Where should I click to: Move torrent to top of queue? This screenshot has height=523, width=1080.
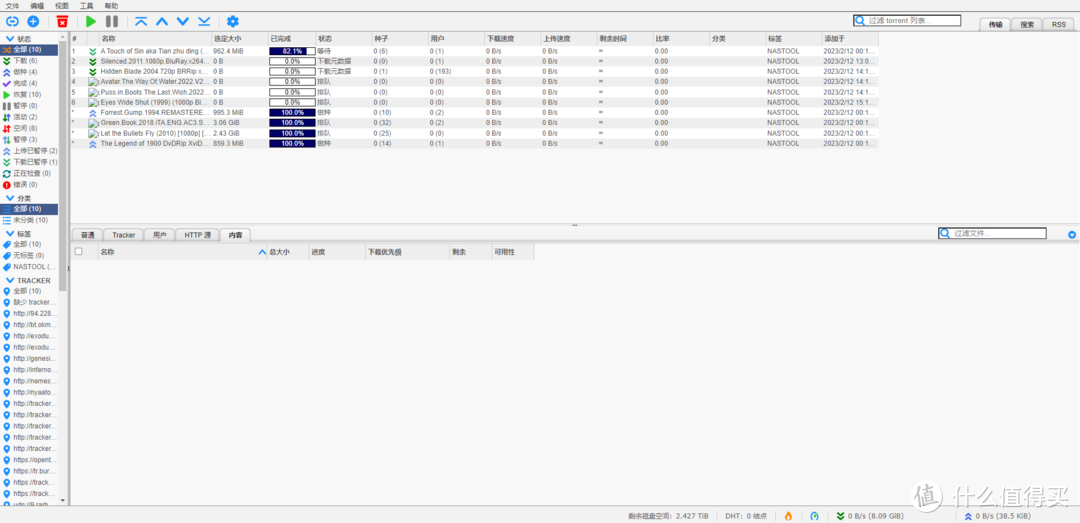click(x=140, y=21)
